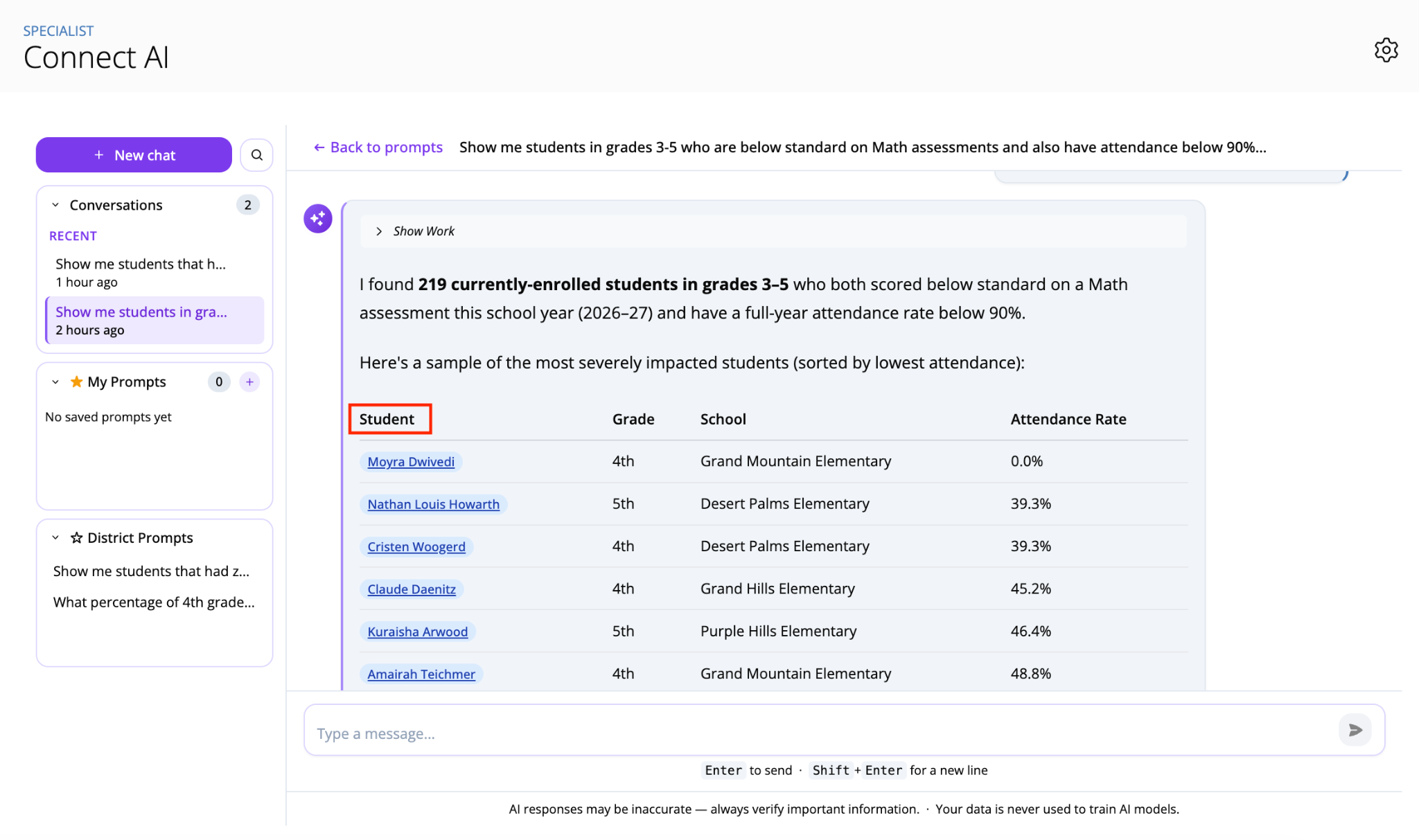The image size is (1419, 840).
Task: Click the Connect AI title
Action: 96,57
